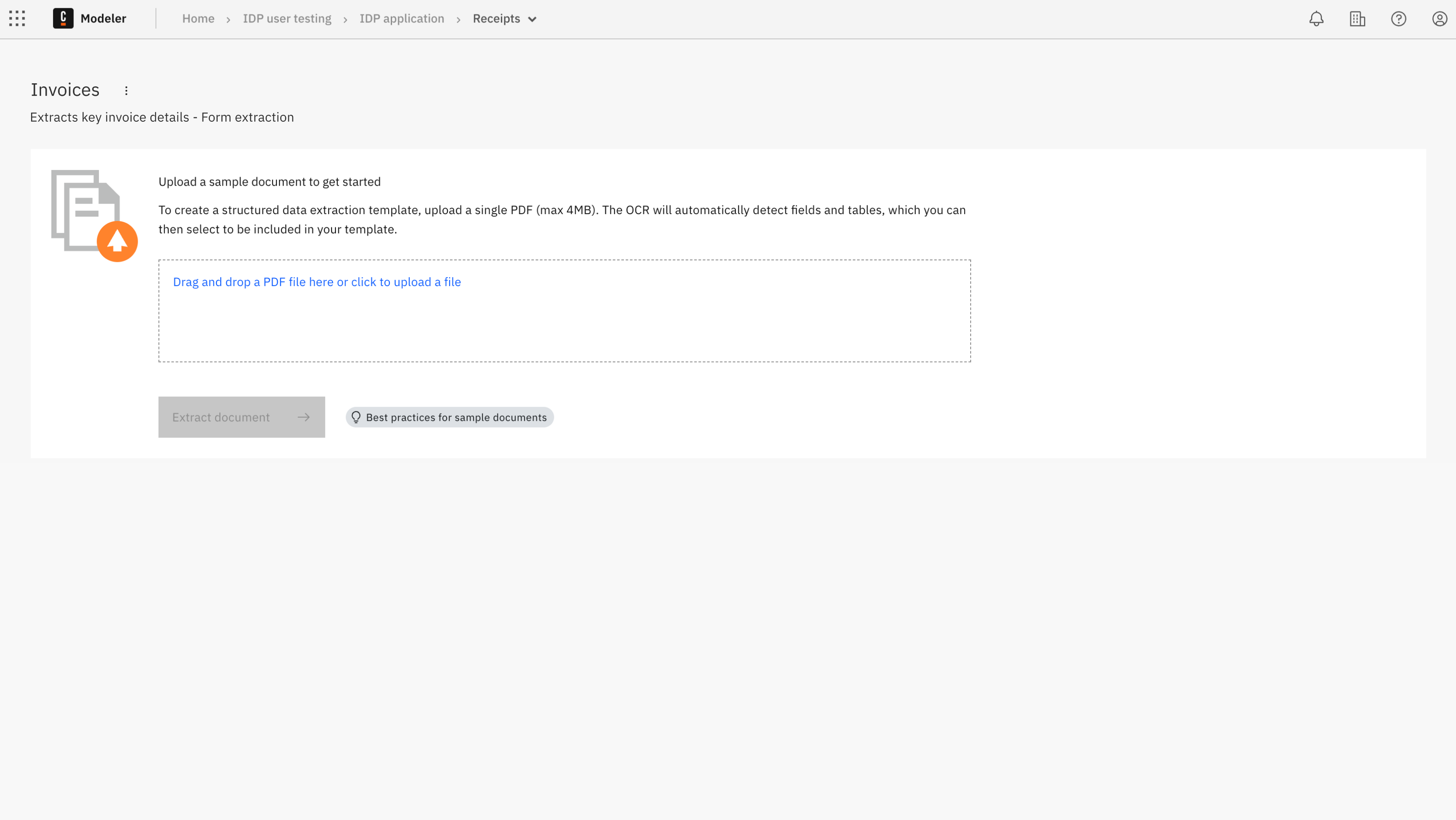Open Best practices for sample documents
1456x820 pixels.
(456, 417)
